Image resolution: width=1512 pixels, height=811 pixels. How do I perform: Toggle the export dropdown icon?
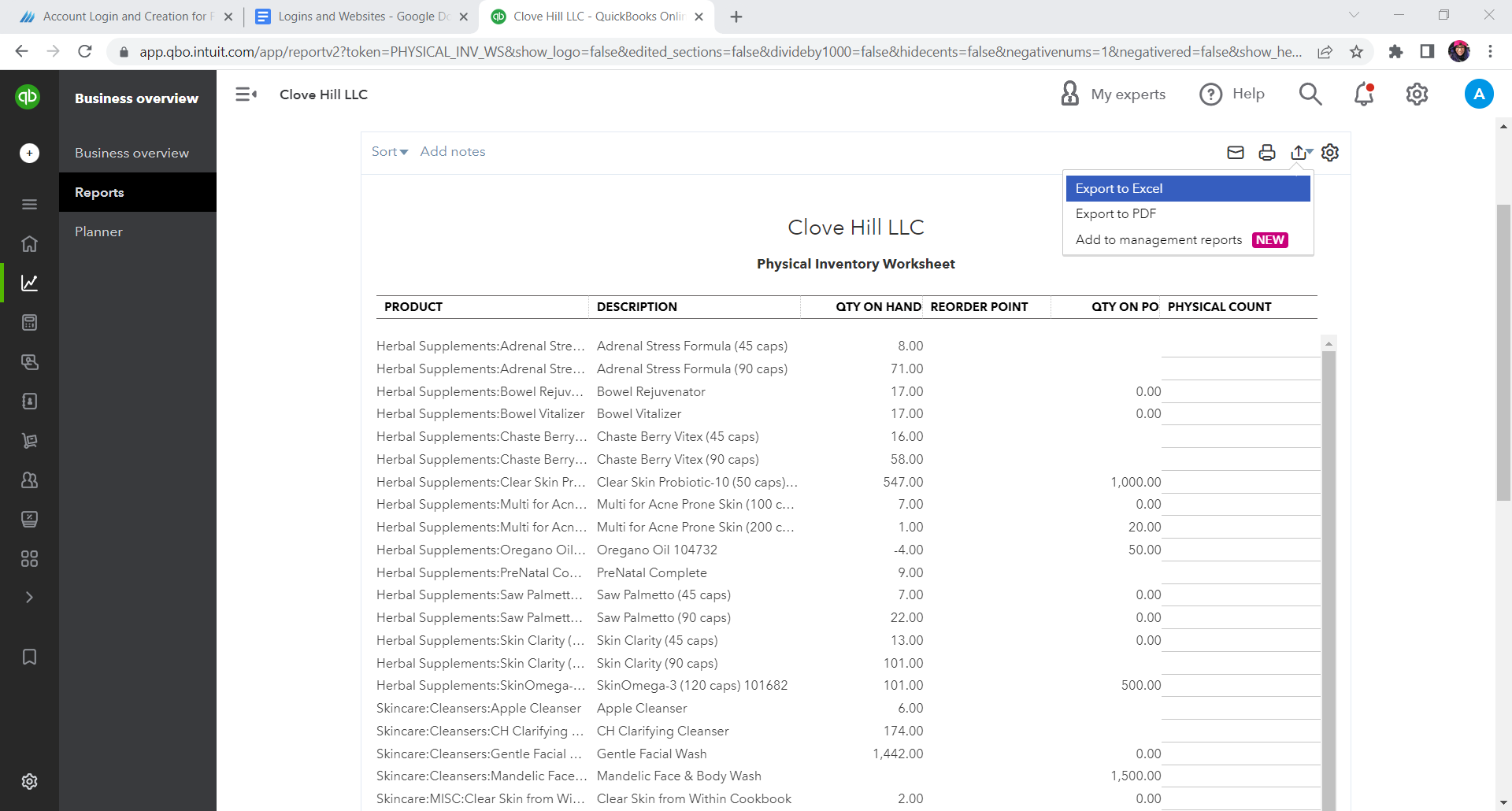coord(1302,153)
